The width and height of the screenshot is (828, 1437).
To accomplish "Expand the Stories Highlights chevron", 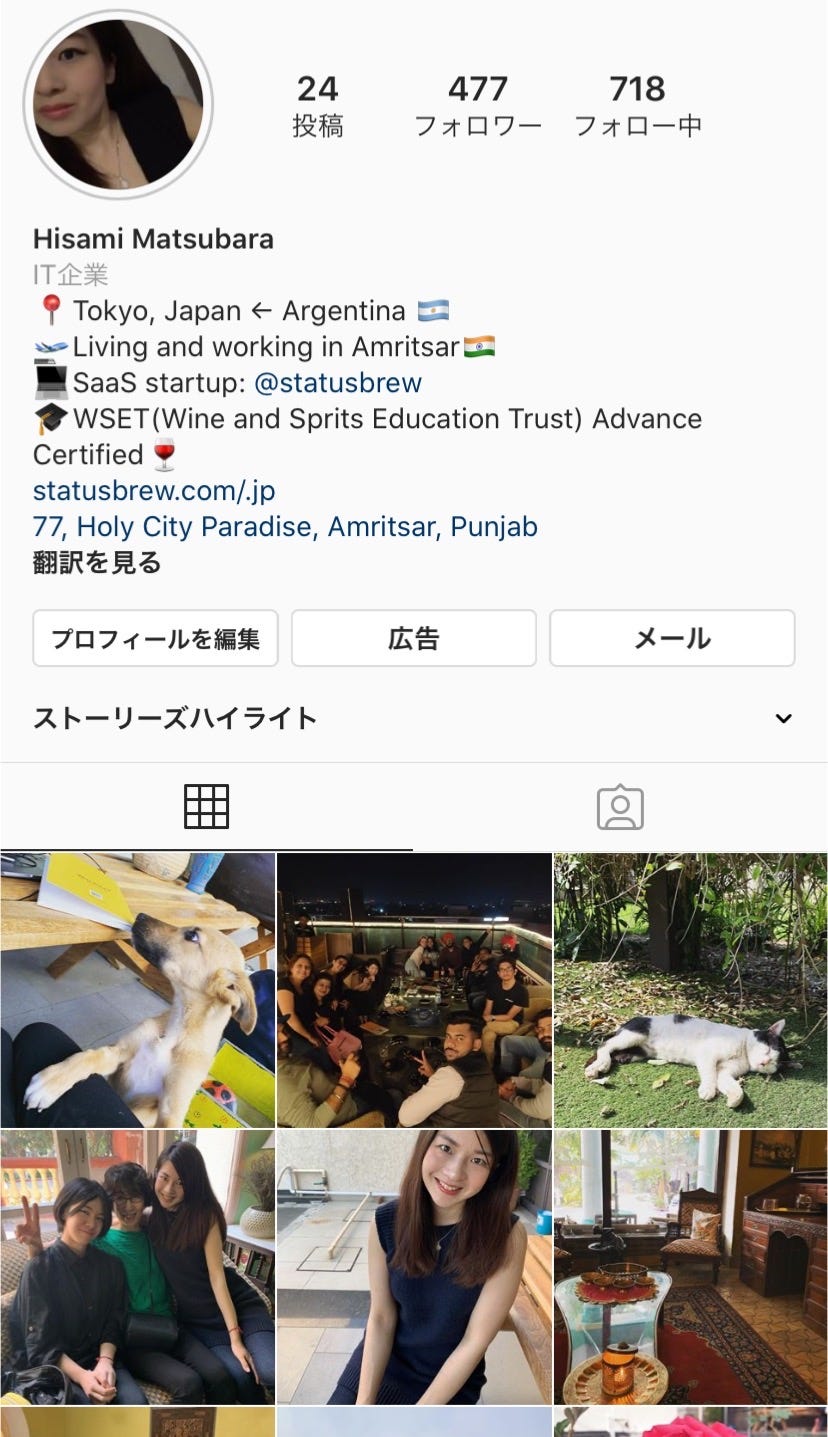I will pos(784,718).
